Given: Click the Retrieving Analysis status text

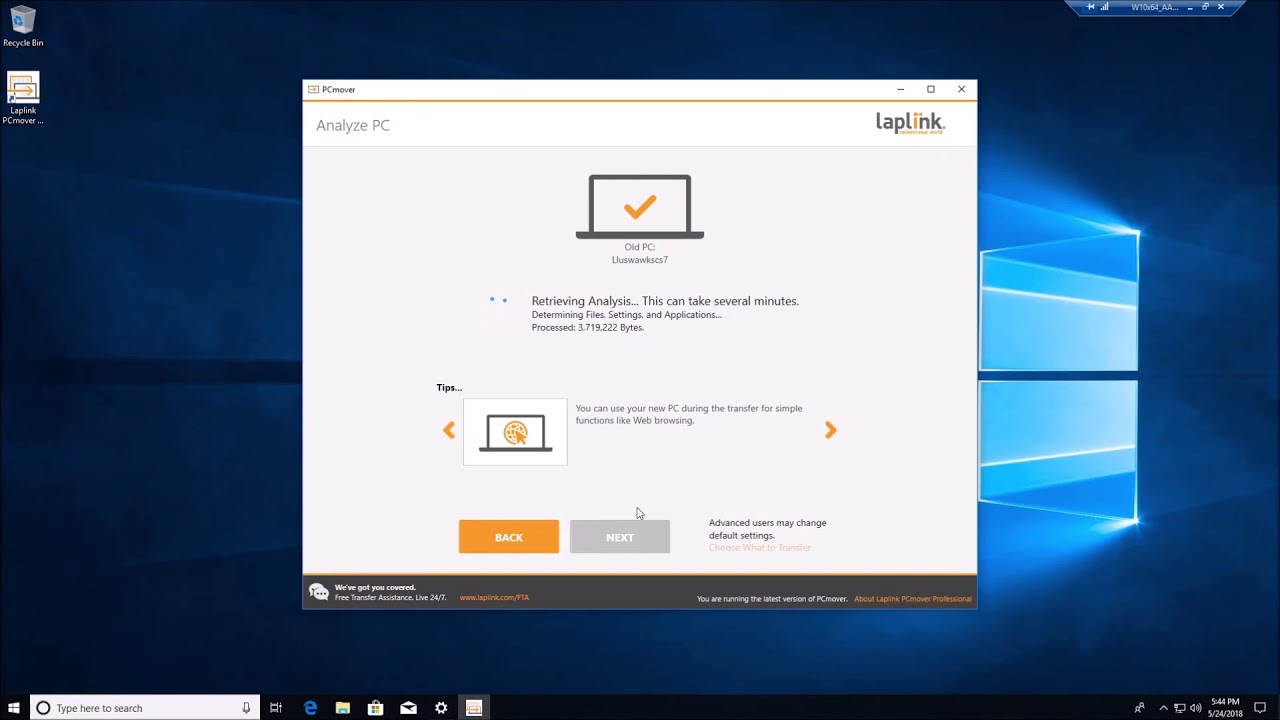Looking at the screenshot, I should point(665,301).
